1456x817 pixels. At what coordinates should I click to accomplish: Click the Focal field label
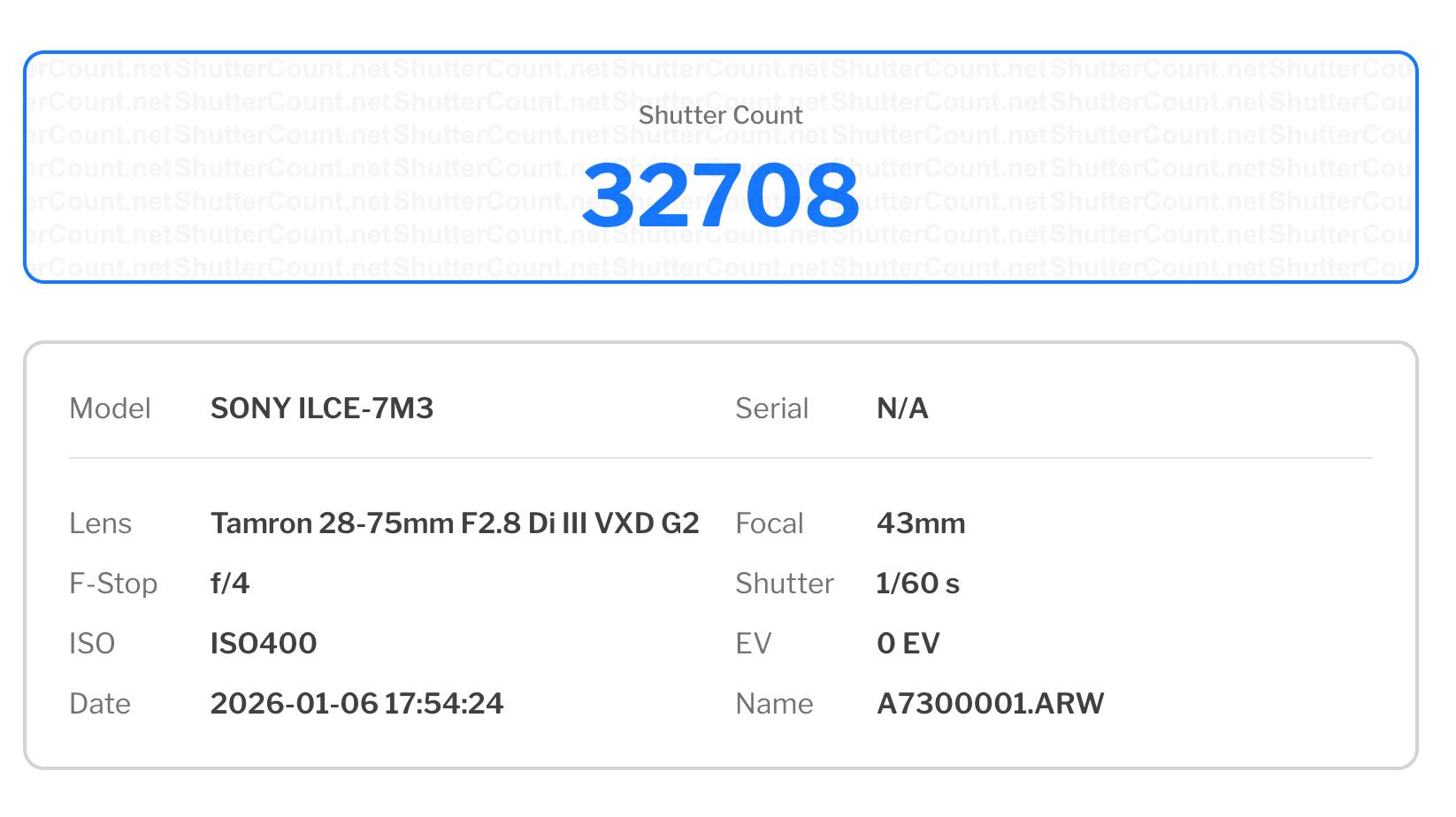click(x=769, y=523)
